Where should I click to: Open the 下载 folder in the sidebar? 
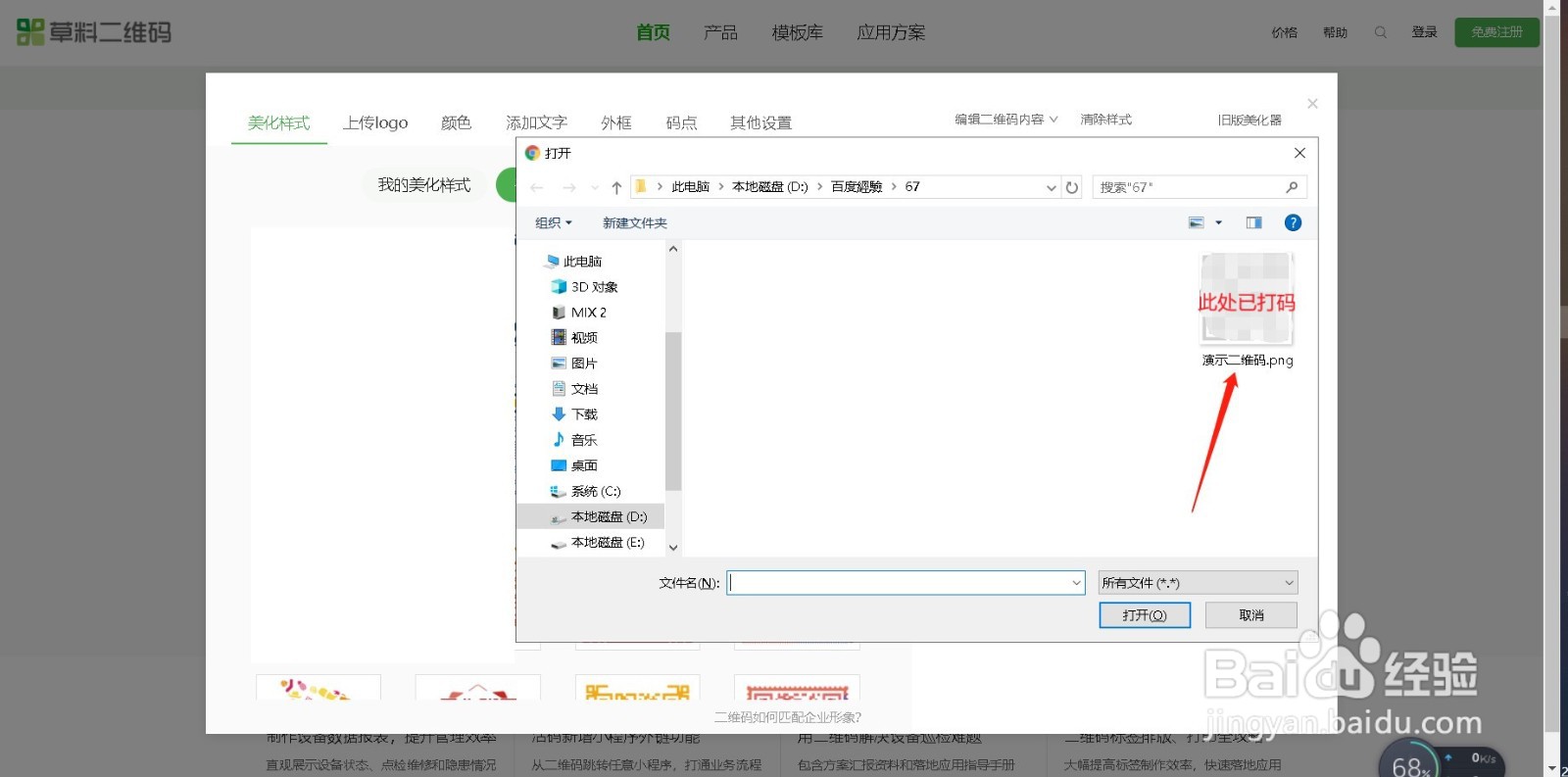click(584, 414)
